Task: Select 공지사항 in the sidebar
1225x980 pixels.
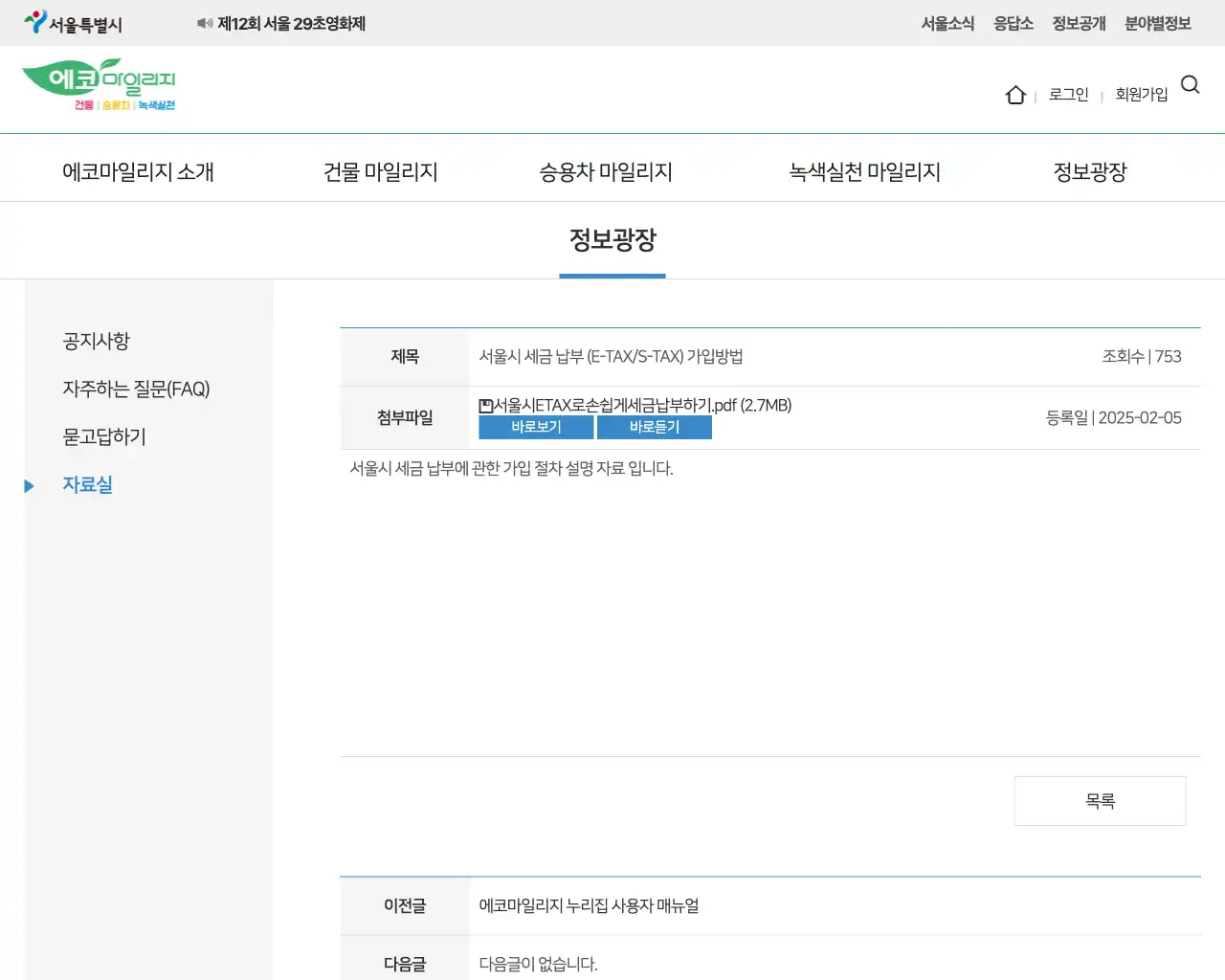Action: point(97,342)
